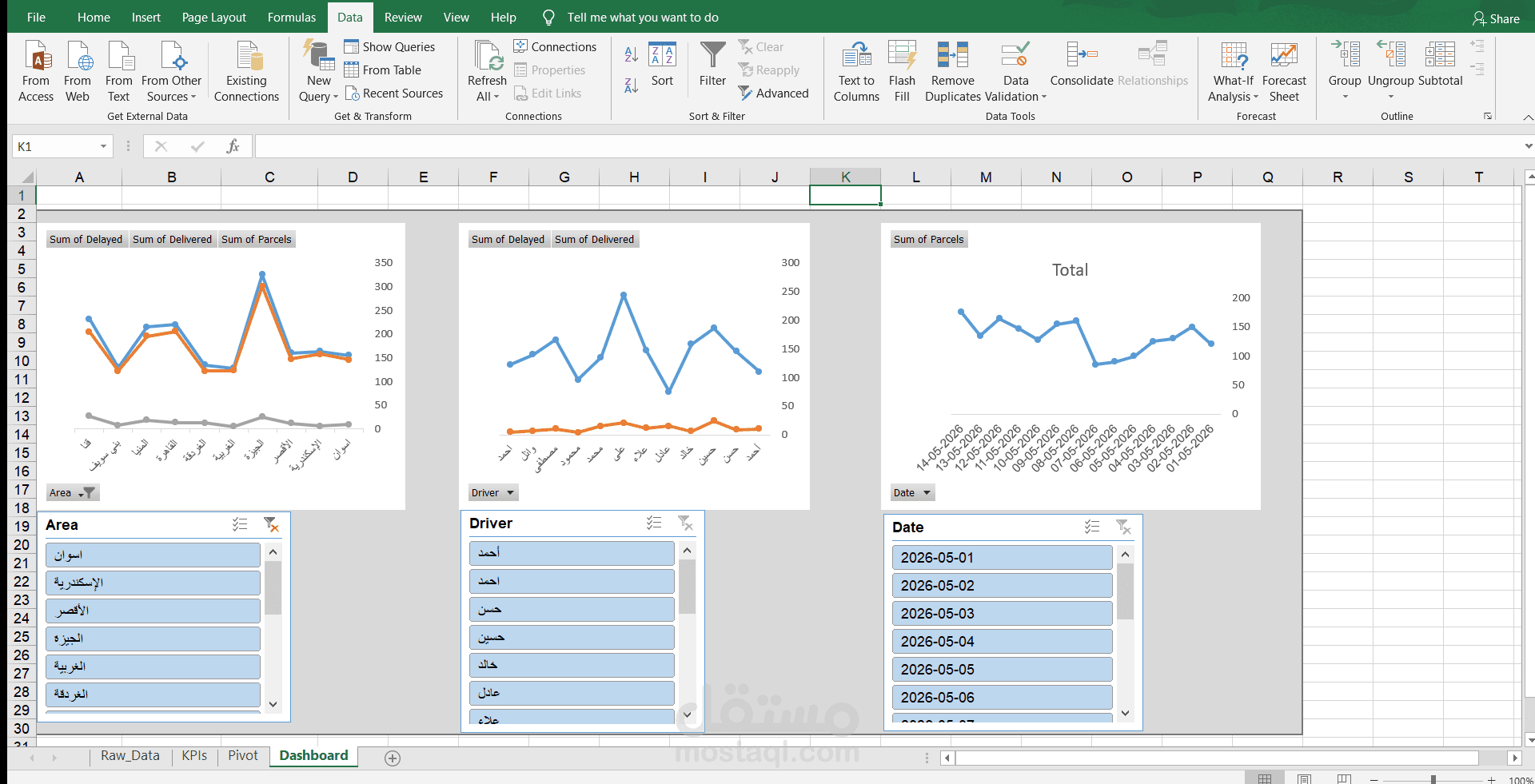Toggle multi-select on Driver slicer
The height and width of the screenshot is (784, 1535).
[654, 523]
